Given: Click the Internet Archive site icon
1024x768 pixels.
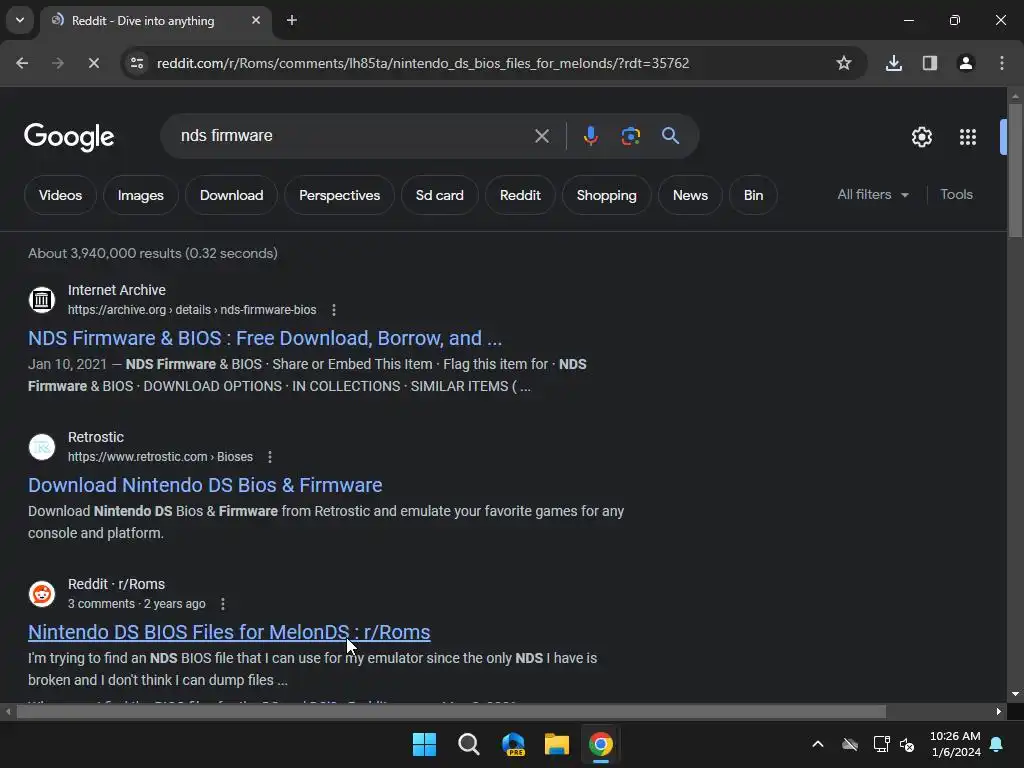Looking at the screenshot, I should pyautogui.click(x=42, y=300).
